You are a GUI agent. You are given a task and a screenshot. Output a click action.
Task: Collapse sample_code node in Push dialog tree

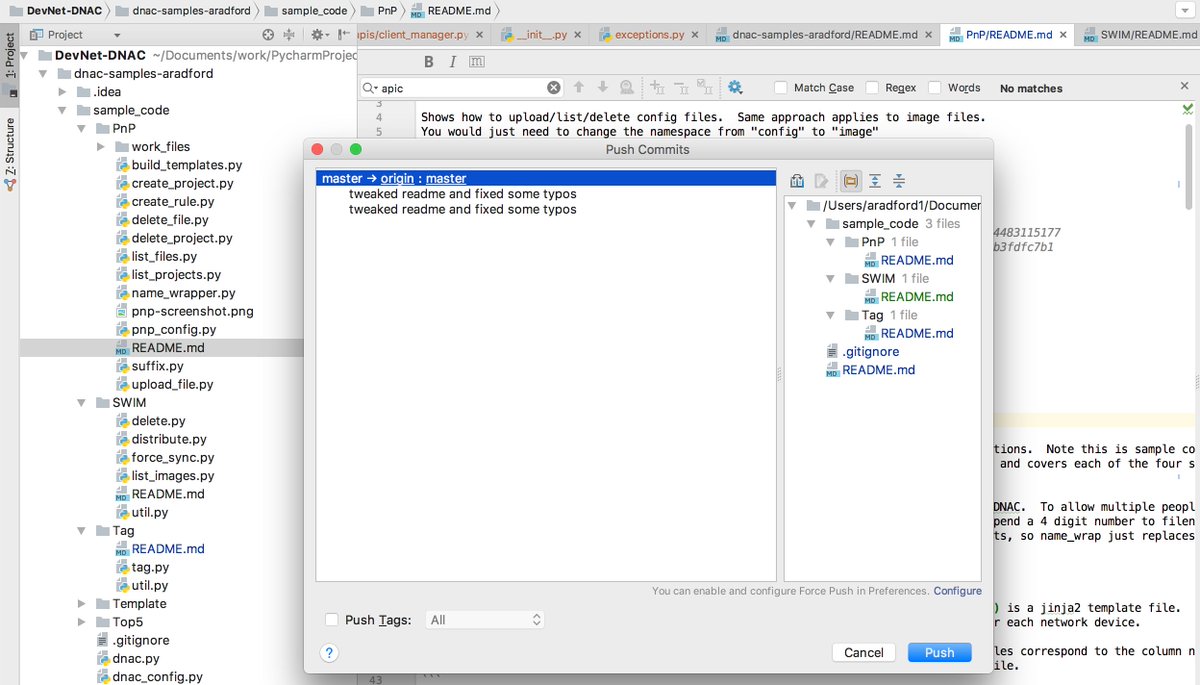tap(812, 224)
